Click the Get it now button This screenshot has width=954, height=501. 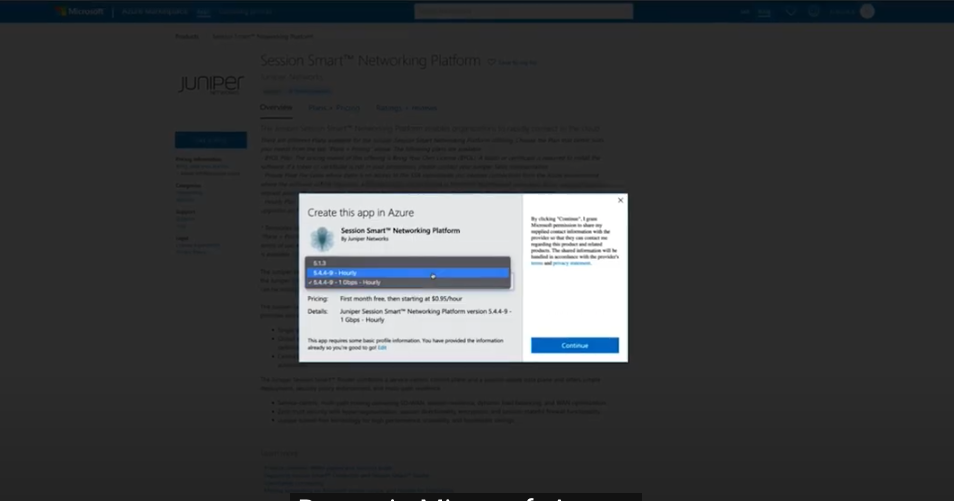coord(211,140)
